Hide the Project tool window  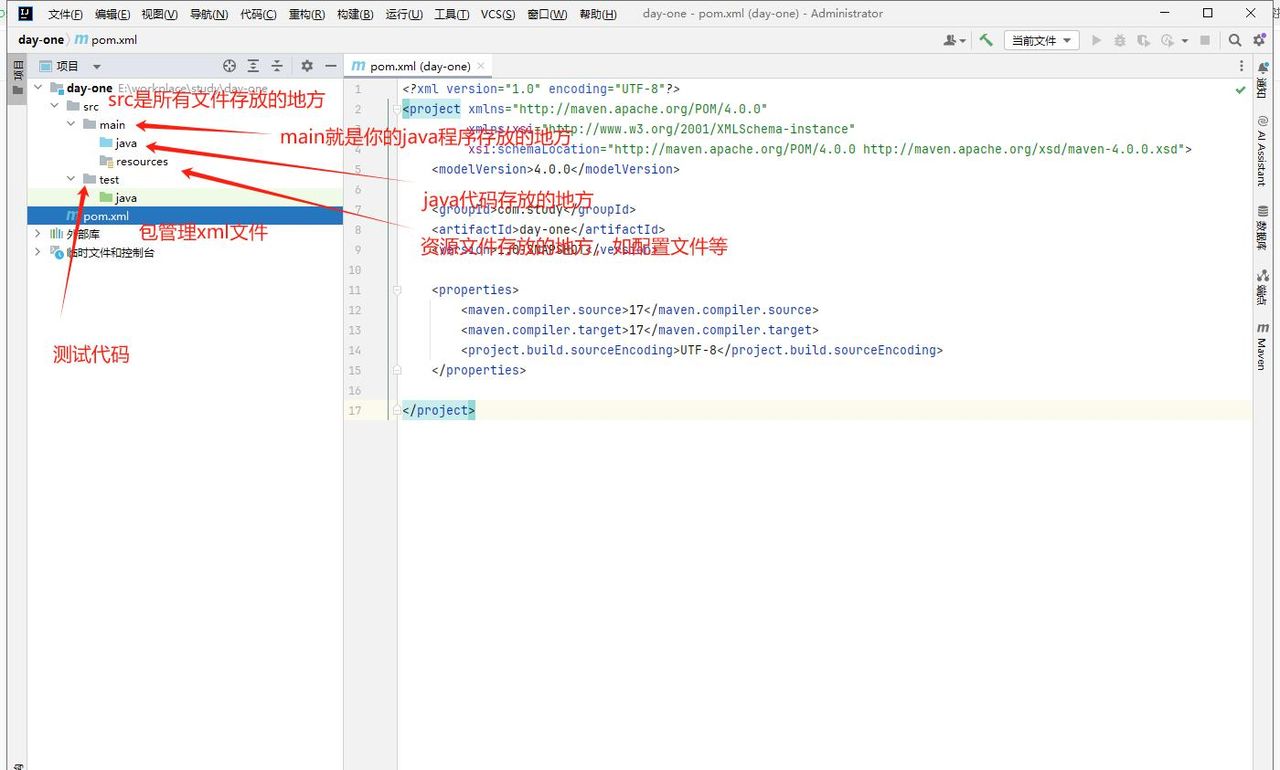[x=331, y=66]
